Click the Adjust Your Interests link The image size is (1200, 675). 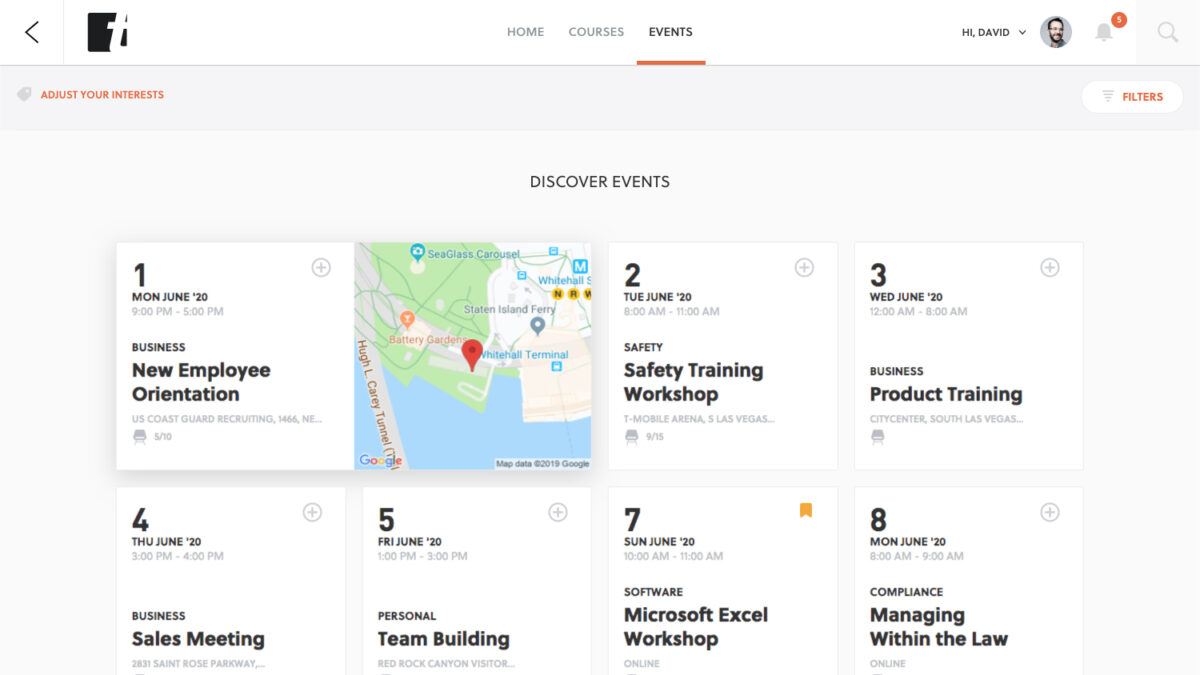(102, 95)
